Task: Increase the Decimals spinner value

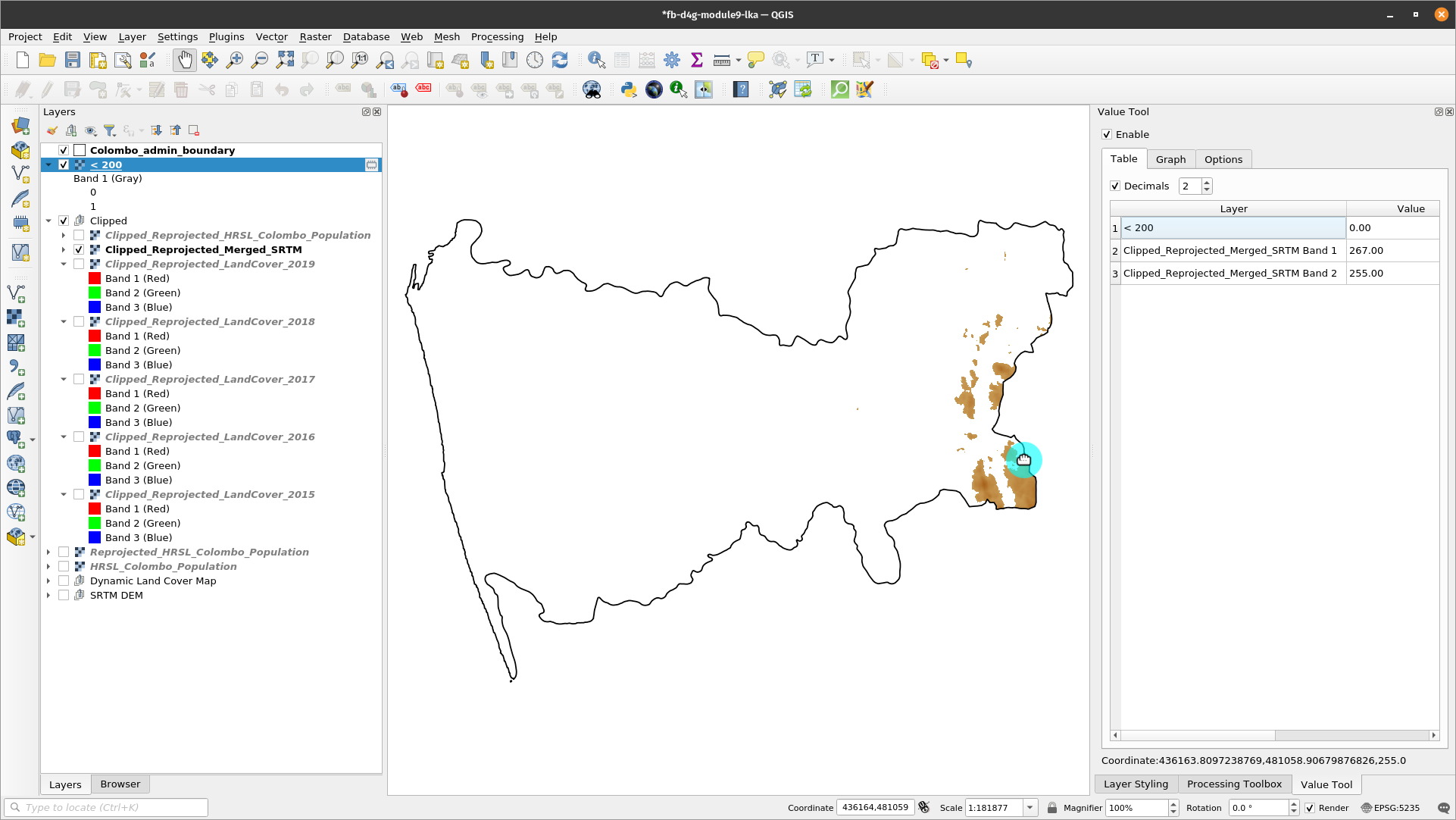Action: [1207, 183]
